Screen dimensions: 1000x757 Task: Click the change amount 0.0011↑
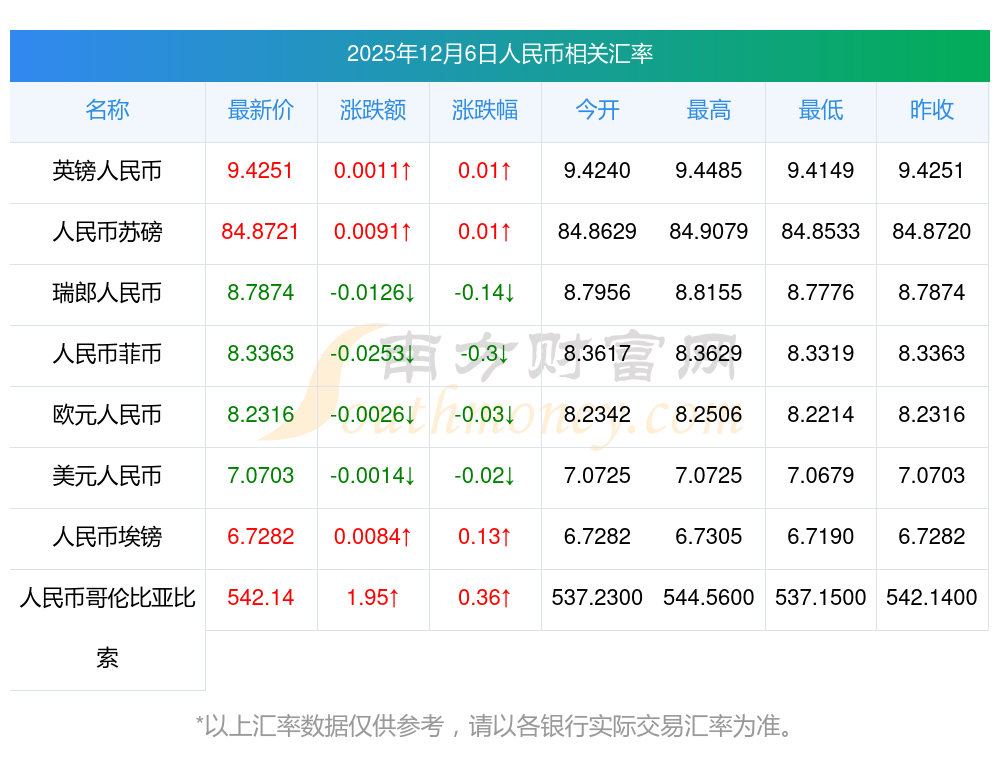tap(372, 171)
